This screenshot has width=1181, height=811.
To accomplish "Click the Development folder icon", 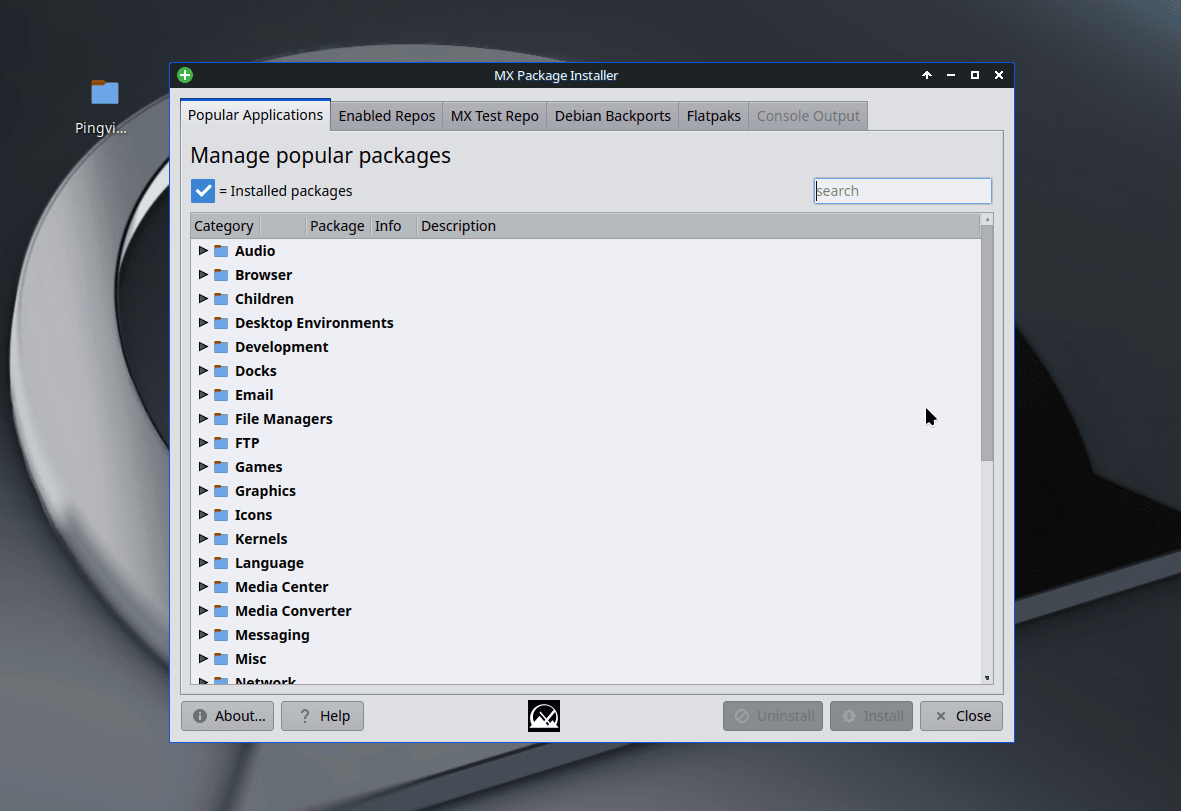I will [221, 347].
